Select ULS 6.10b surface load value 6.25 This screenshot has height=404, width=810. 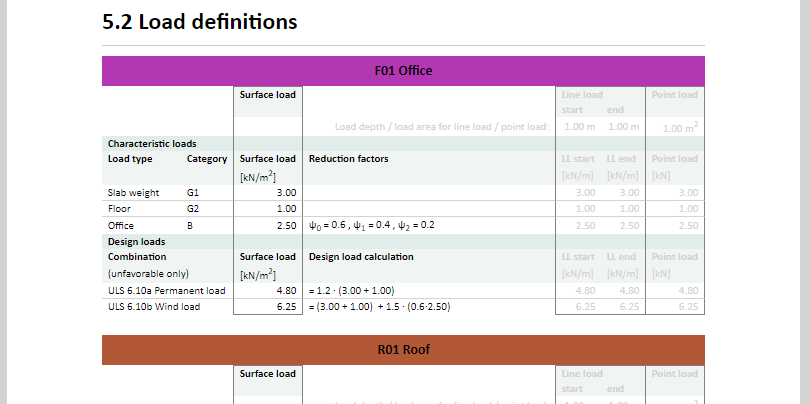285,307
